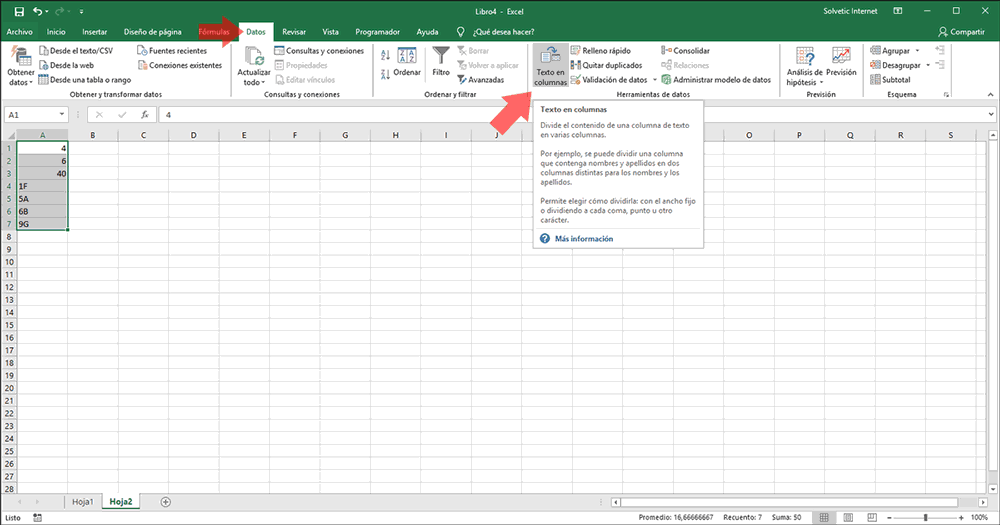1000x525 pixels.
Task: Click Quitar duplicados in Herramientas de datos
Action: (604, 65)
